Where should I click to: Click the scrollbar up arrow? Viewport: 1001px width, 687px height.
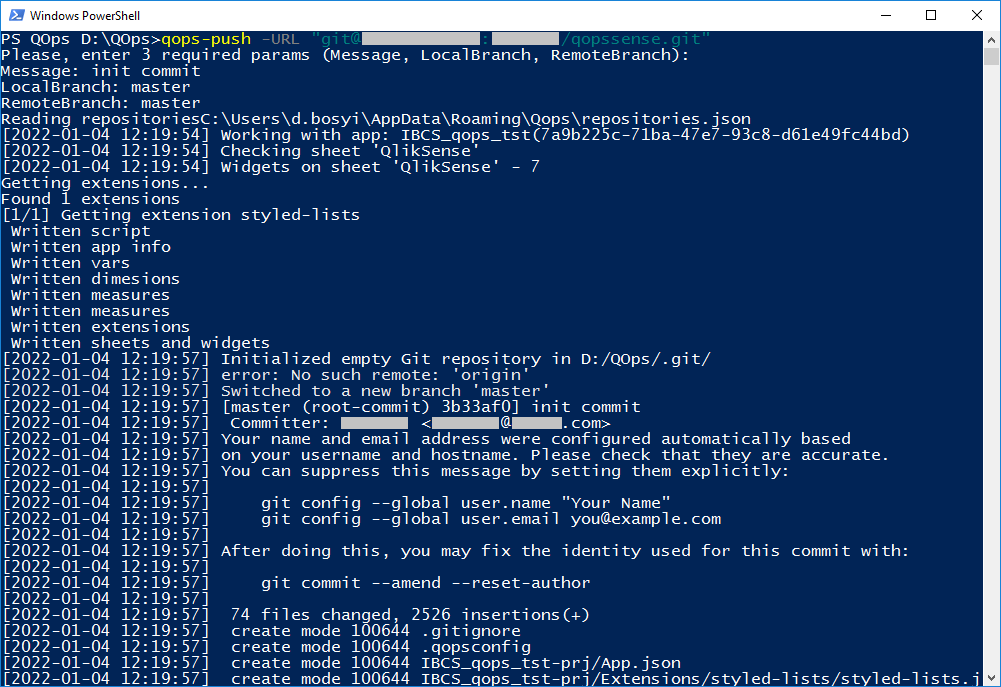point(991,40)
